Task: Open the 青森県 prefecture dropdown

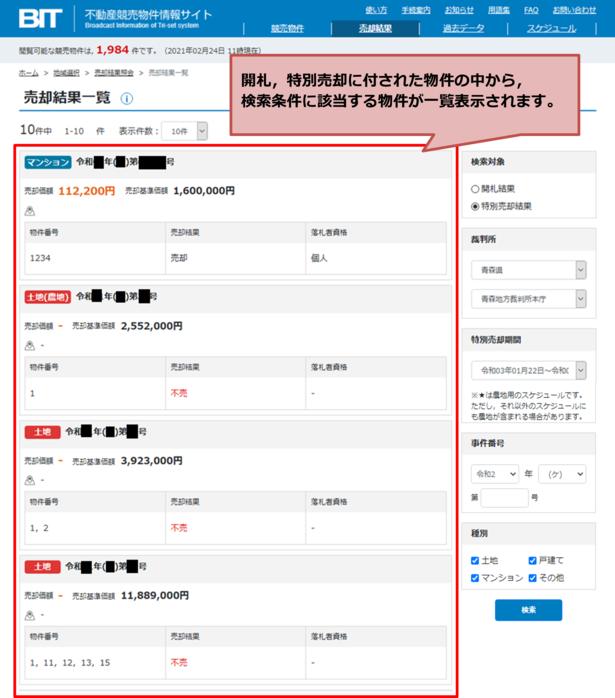Action: pos(528,270)
